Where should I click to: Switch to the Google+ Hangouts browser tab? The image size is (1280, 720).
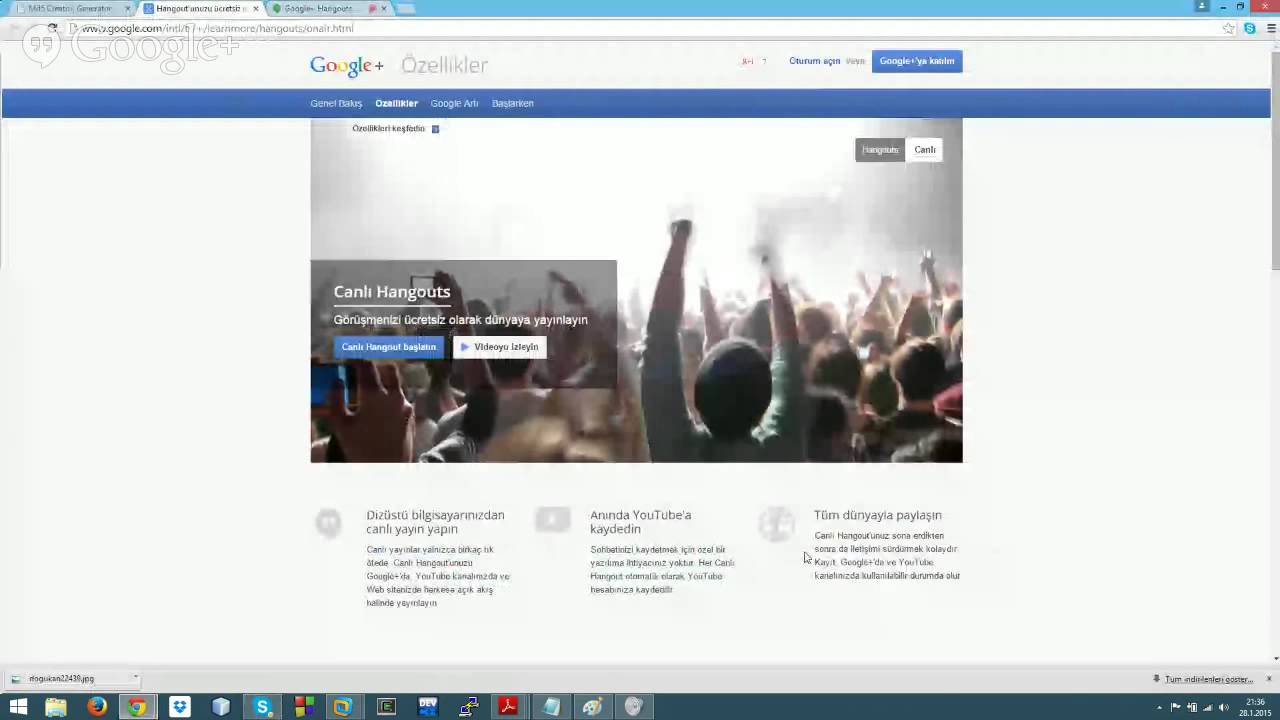(x=318, y=8)
